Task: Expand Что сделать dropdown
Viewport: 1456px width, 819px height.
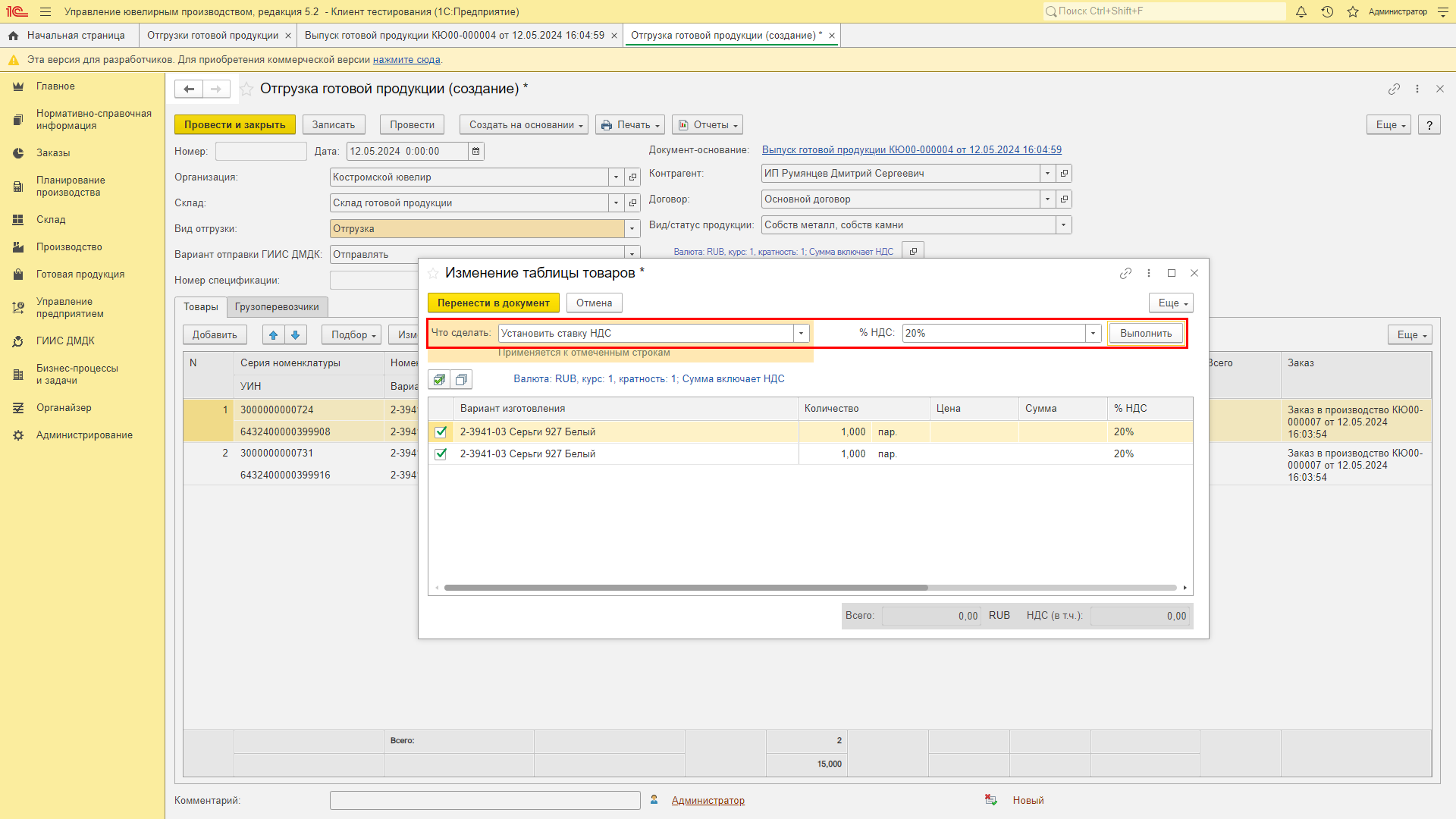Action: (x=801, y=333)
